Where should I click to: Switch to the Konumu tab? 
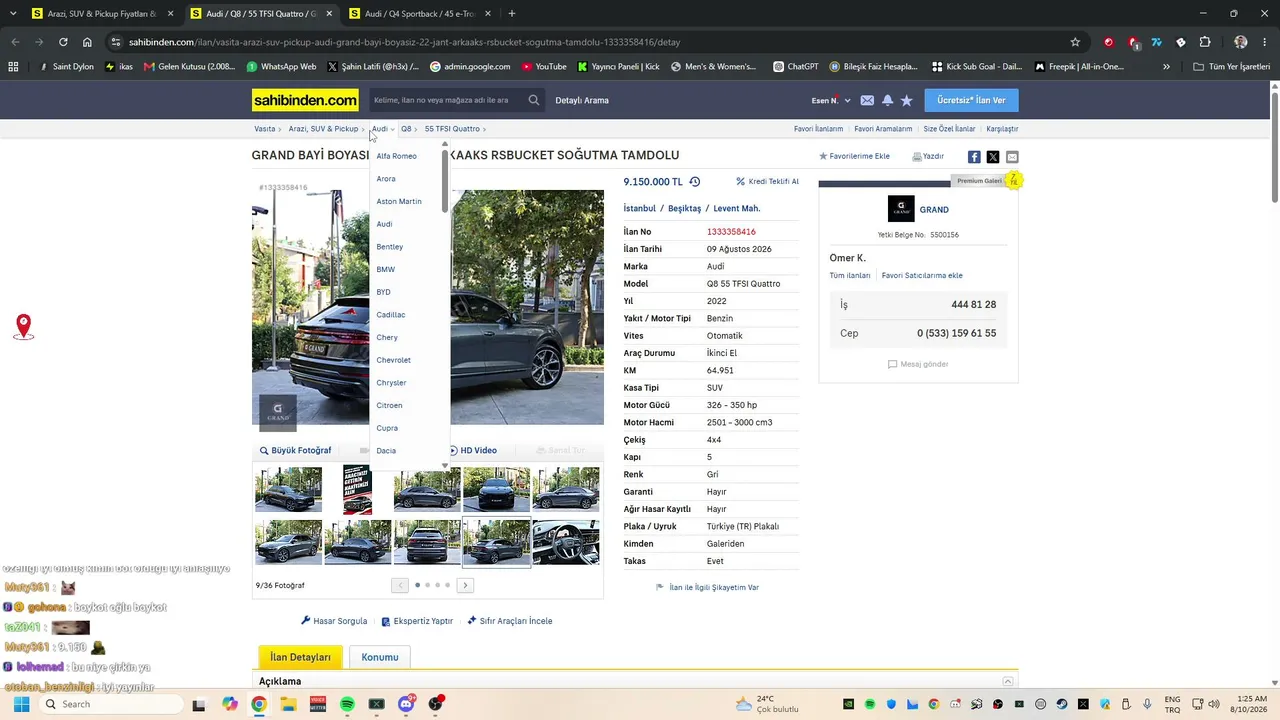[380, 657]
